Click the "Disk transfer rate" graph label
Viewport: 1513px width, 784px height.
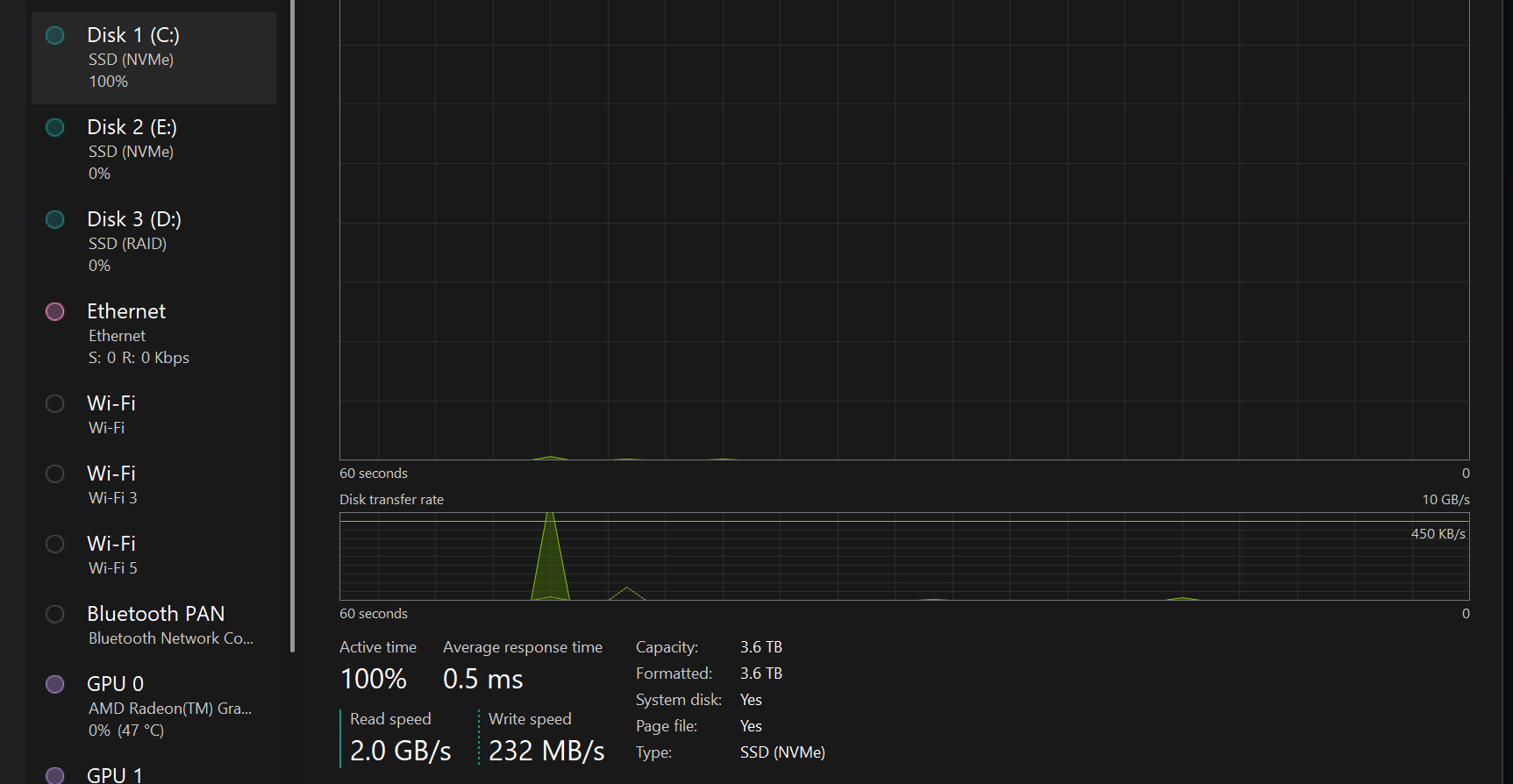391,500
